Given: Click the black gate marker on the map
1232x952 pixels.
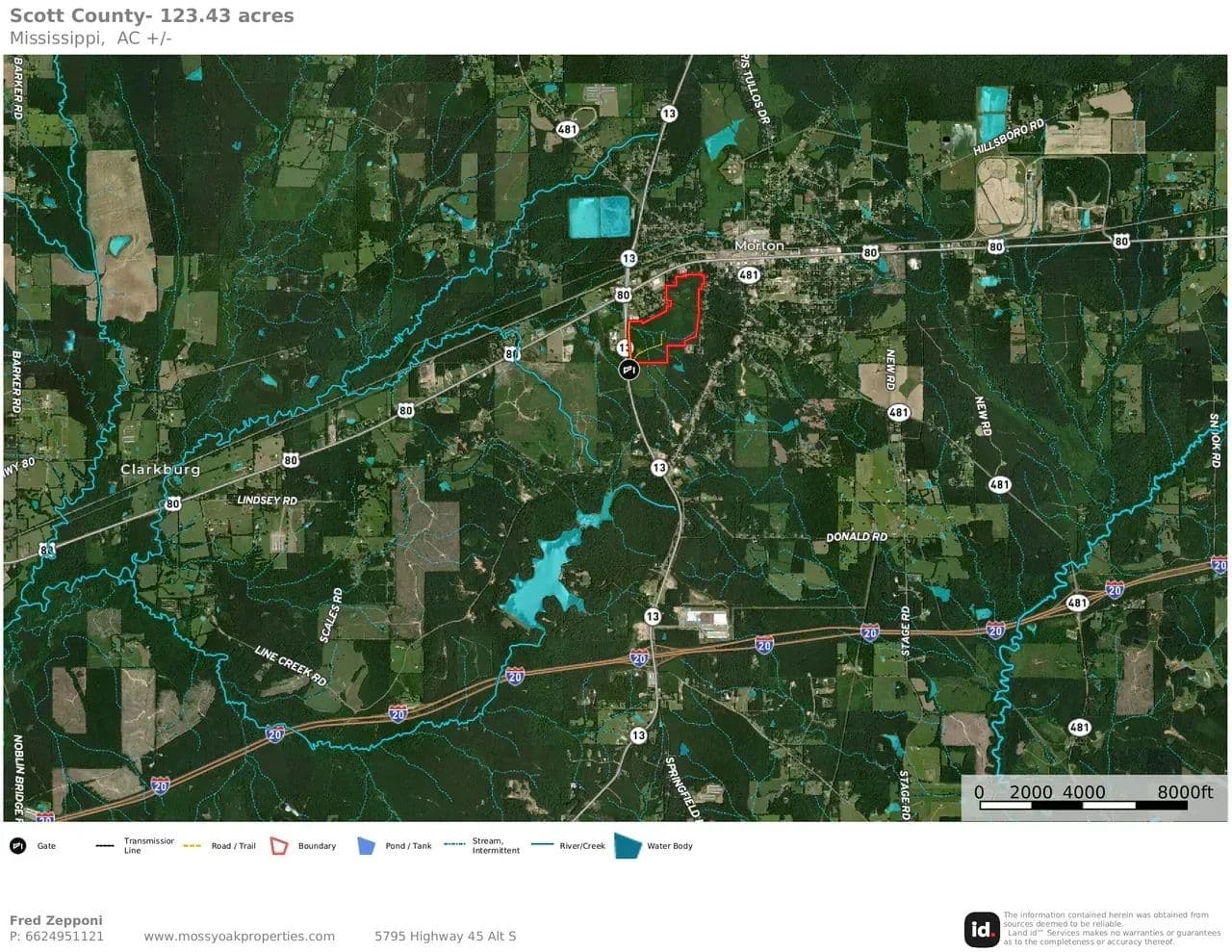Looking at the screenshot, I should click(629, 370).
